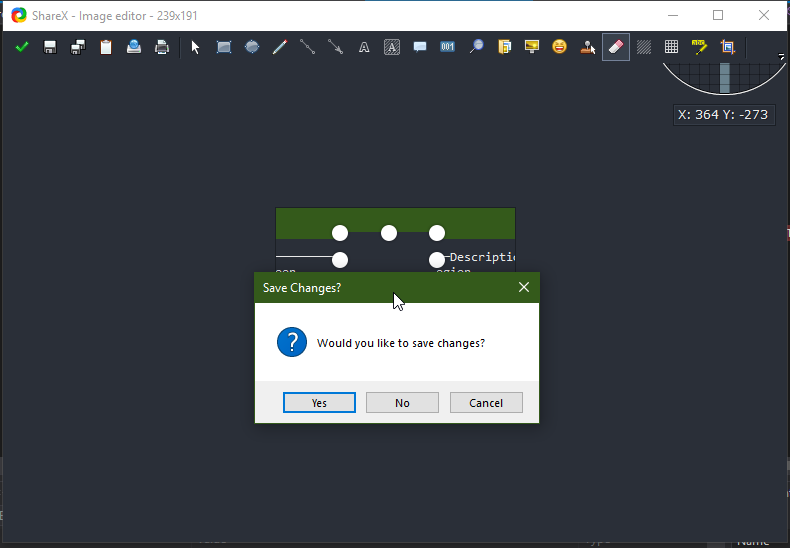Viewport: 790px width, 548px height.
Task: Select the Speech balloon tool
Action: point(420,47)
